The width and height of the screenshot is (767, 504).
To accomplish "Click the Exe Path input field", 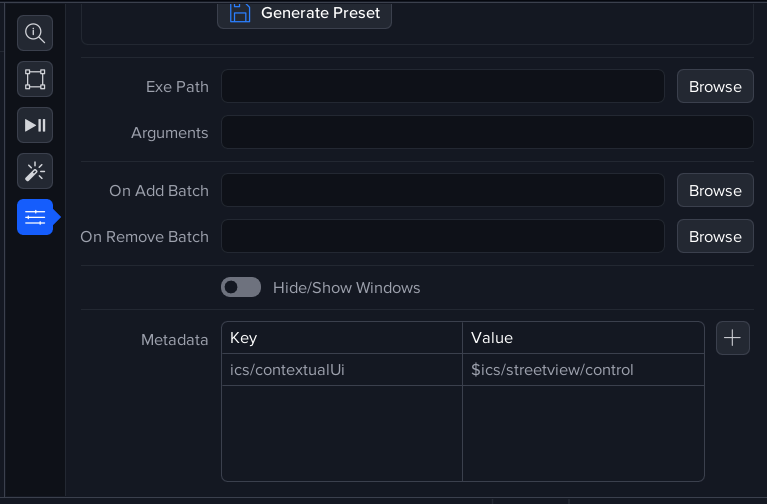I will pyautogui.click(x=442, y=87).
